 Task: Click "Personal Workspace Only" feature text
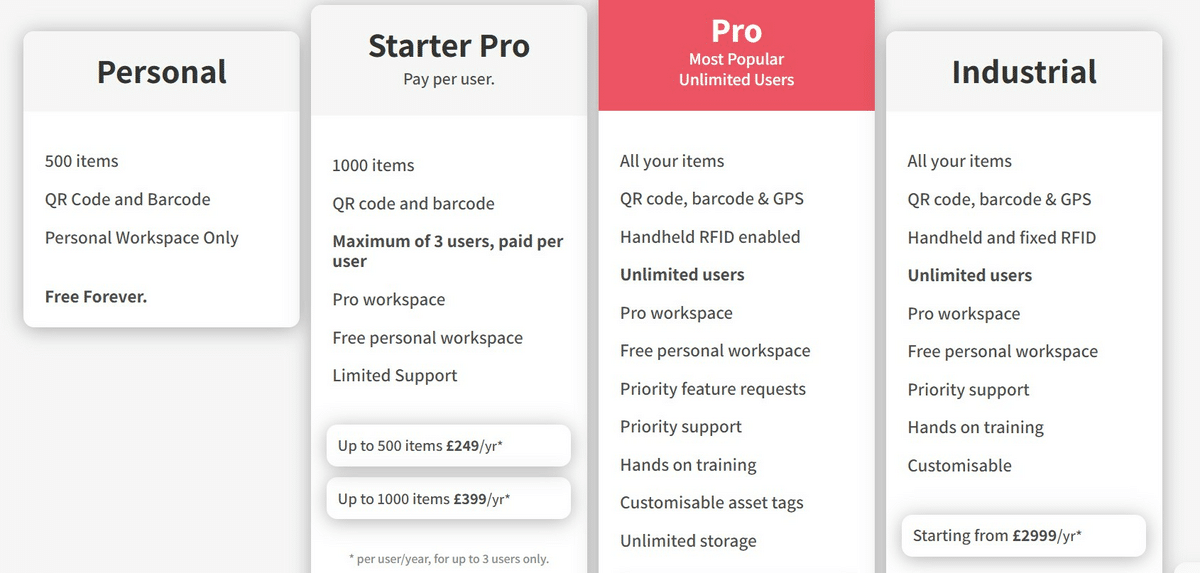[142, 238]
